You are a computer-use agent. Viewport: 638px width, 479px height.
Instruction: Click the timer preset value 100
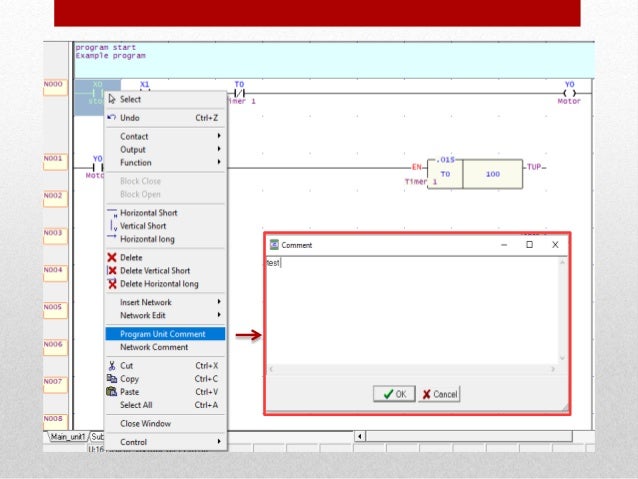tap(493, 174)
